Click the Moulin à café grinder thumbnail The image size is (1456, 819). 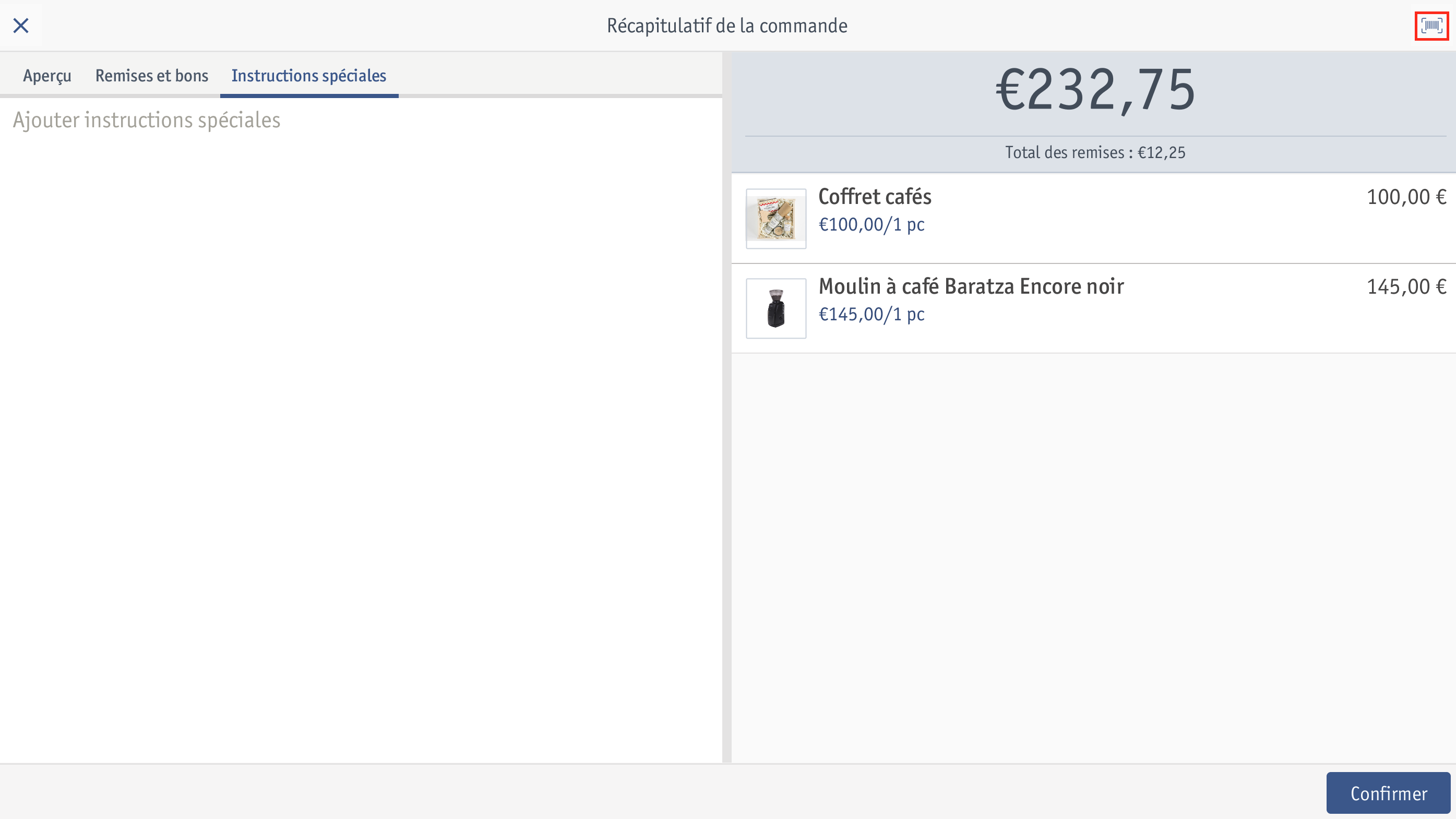pyautogui.click(x=776, y=308)
